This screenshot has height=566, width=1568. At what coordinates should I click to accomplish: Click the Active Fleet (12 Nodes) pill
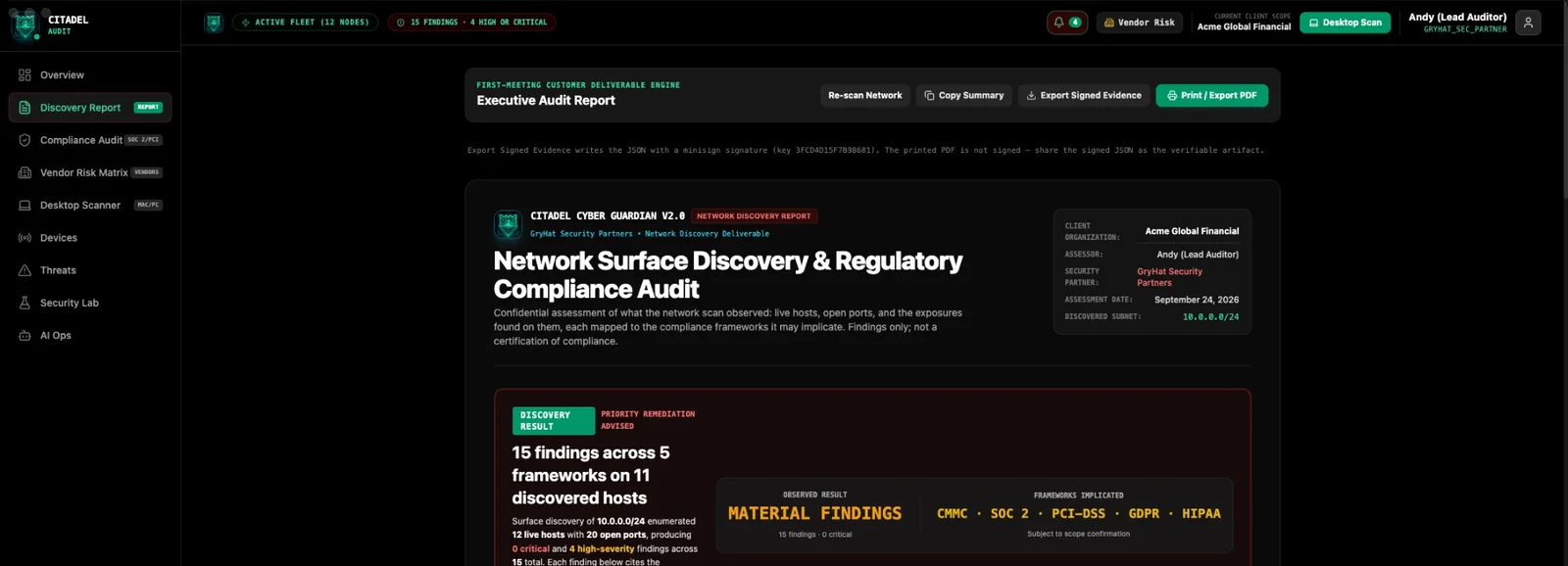click(x=305, y=23)
